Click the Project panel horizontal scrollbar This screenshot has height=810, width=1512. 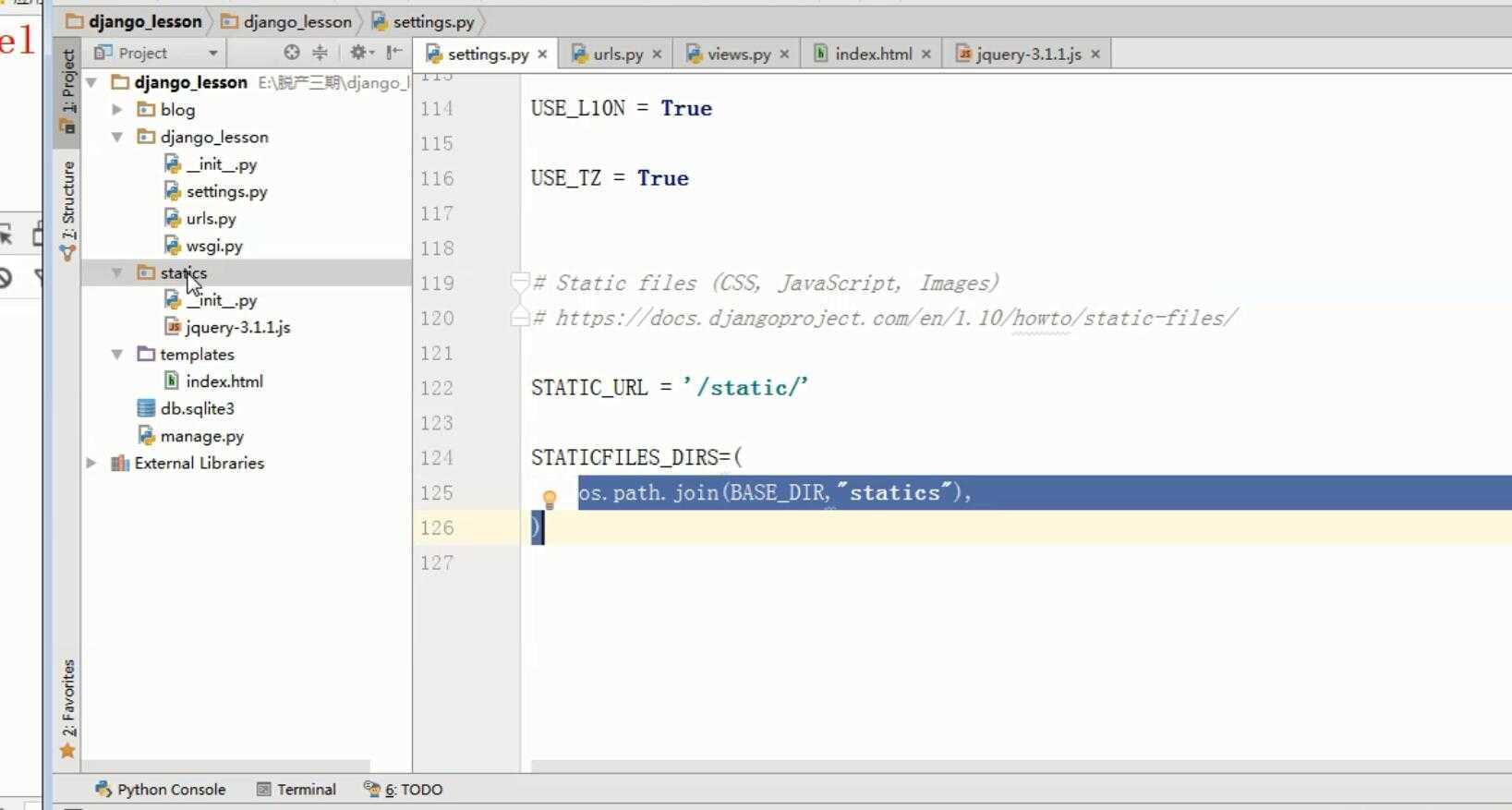[226, 767]
